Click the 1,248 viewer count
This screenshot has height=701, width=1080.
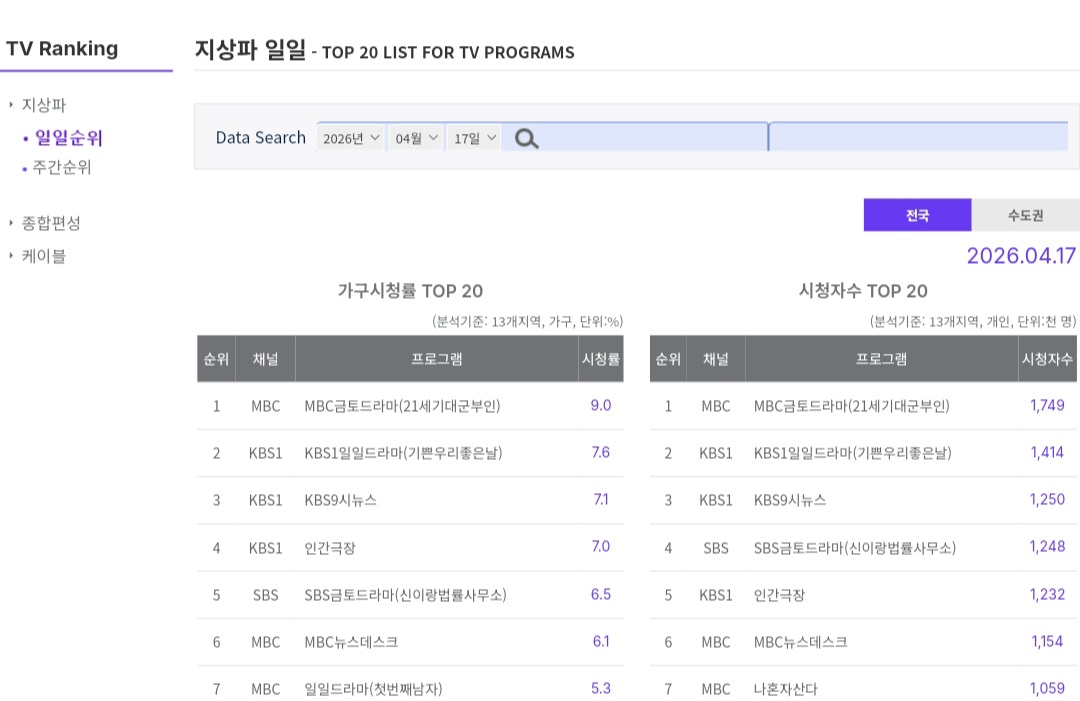[1047, 546]
